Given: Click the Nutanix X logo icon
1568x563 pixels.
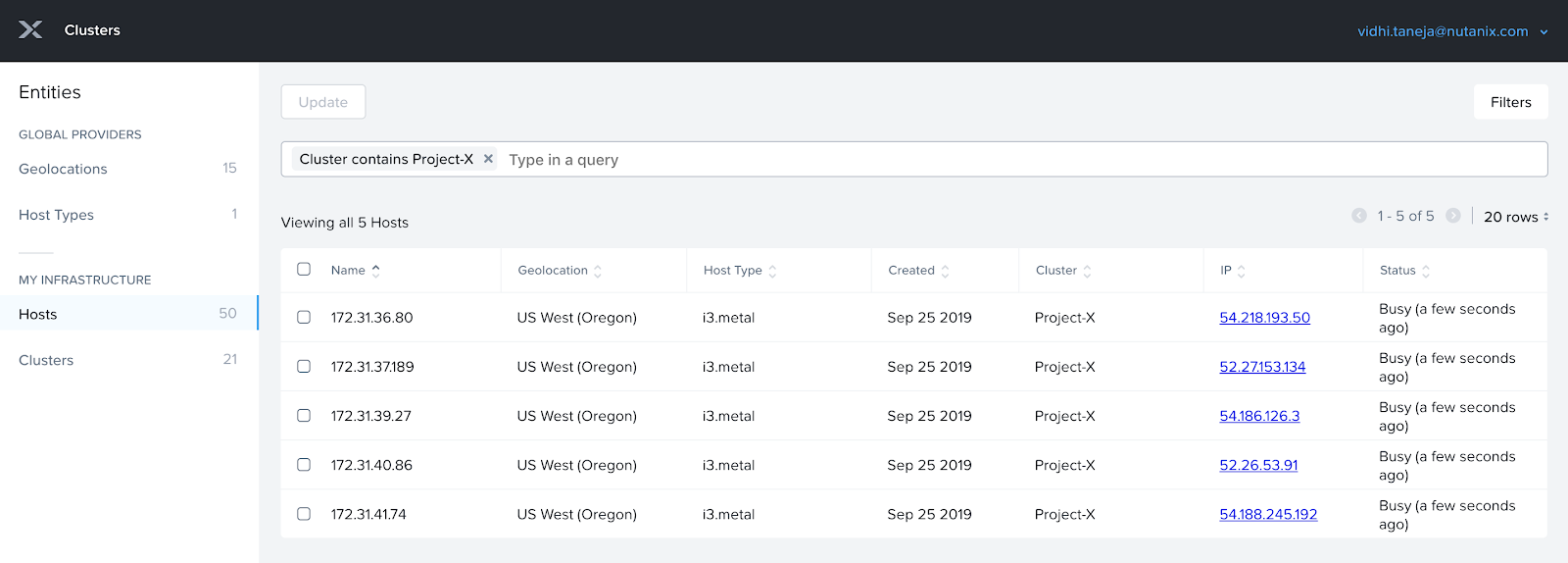Looking at the screenshot, I should coord(30,30).
